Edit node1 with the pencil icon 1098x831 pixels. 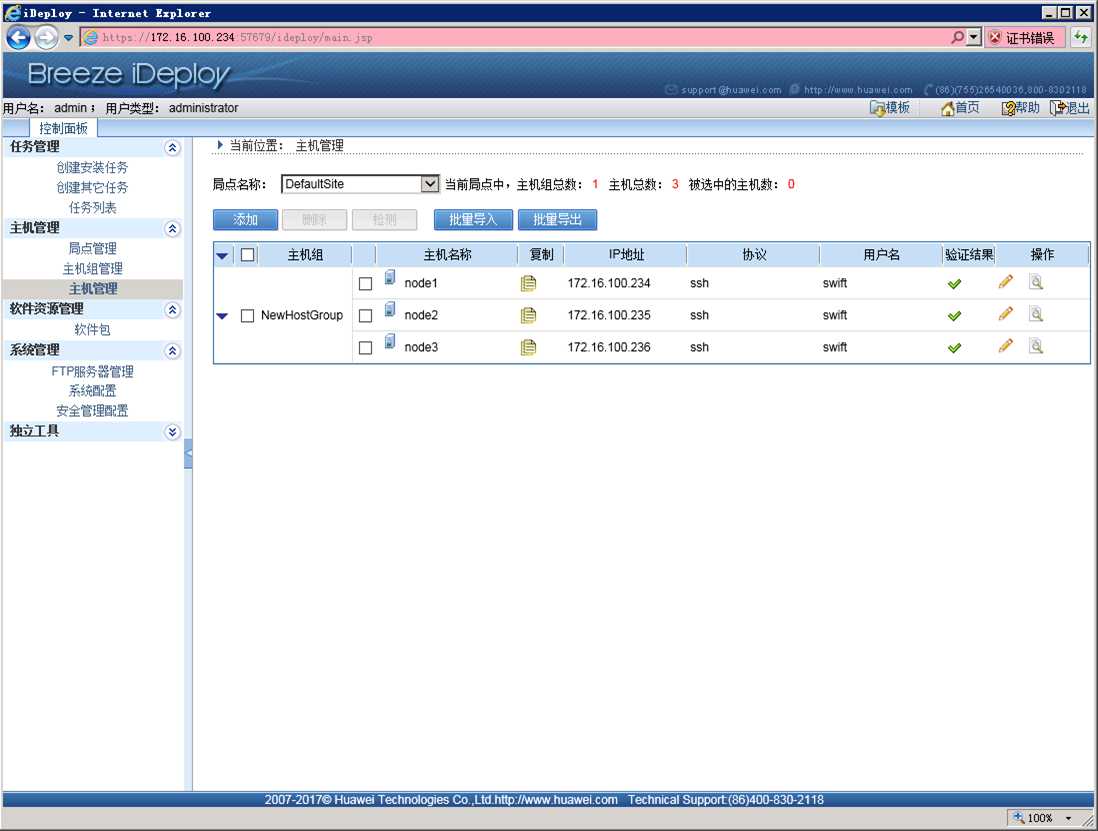coord(1006,281)
